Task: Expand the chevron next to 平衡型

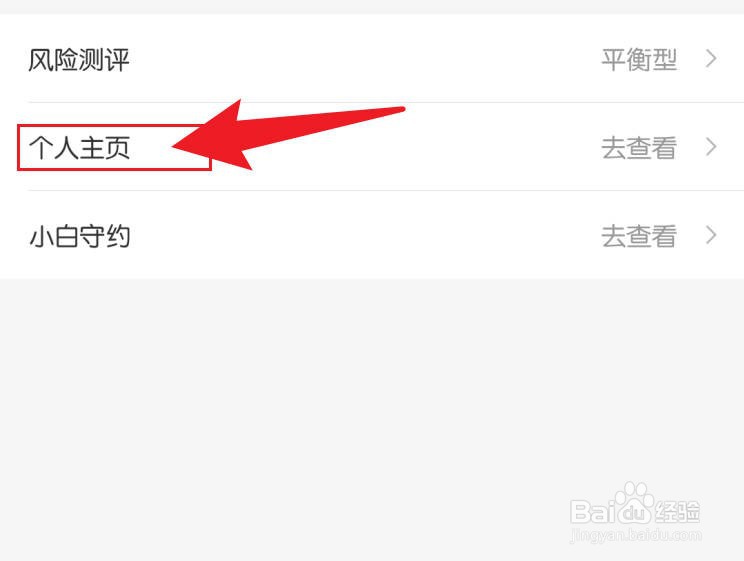Action: 711,59
